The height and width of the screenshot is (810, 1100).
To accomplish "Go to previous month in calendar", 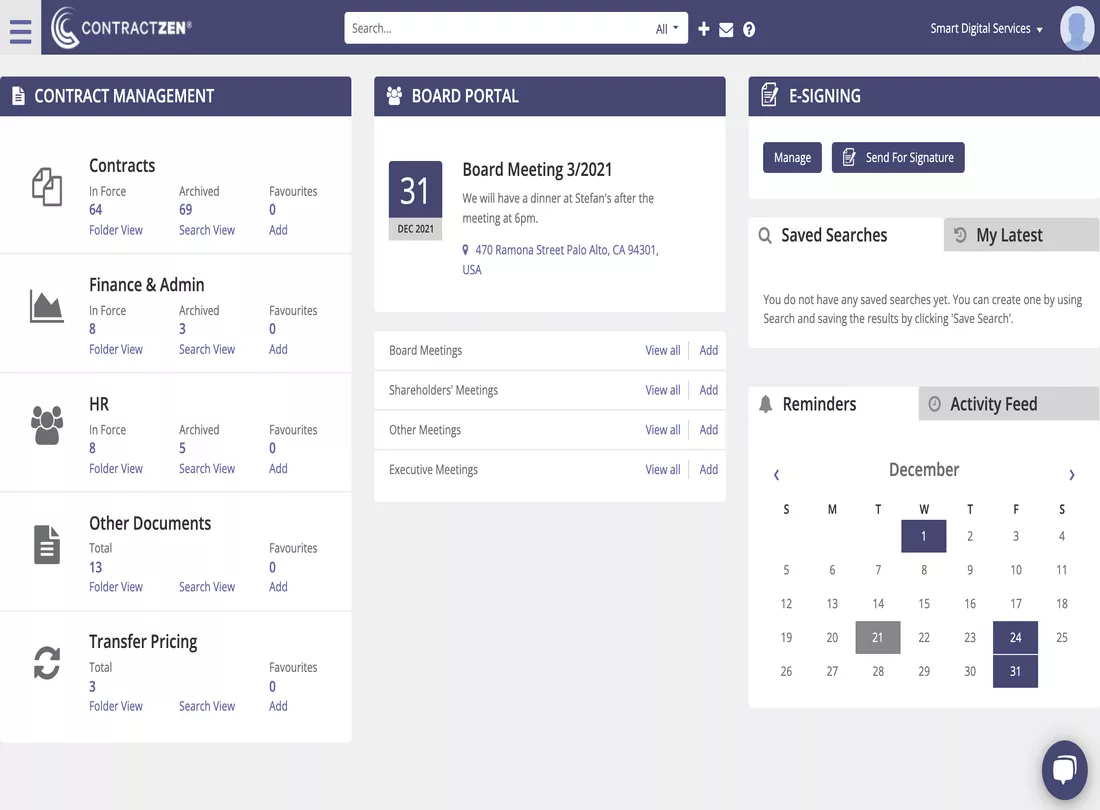I will pos(776,475).
